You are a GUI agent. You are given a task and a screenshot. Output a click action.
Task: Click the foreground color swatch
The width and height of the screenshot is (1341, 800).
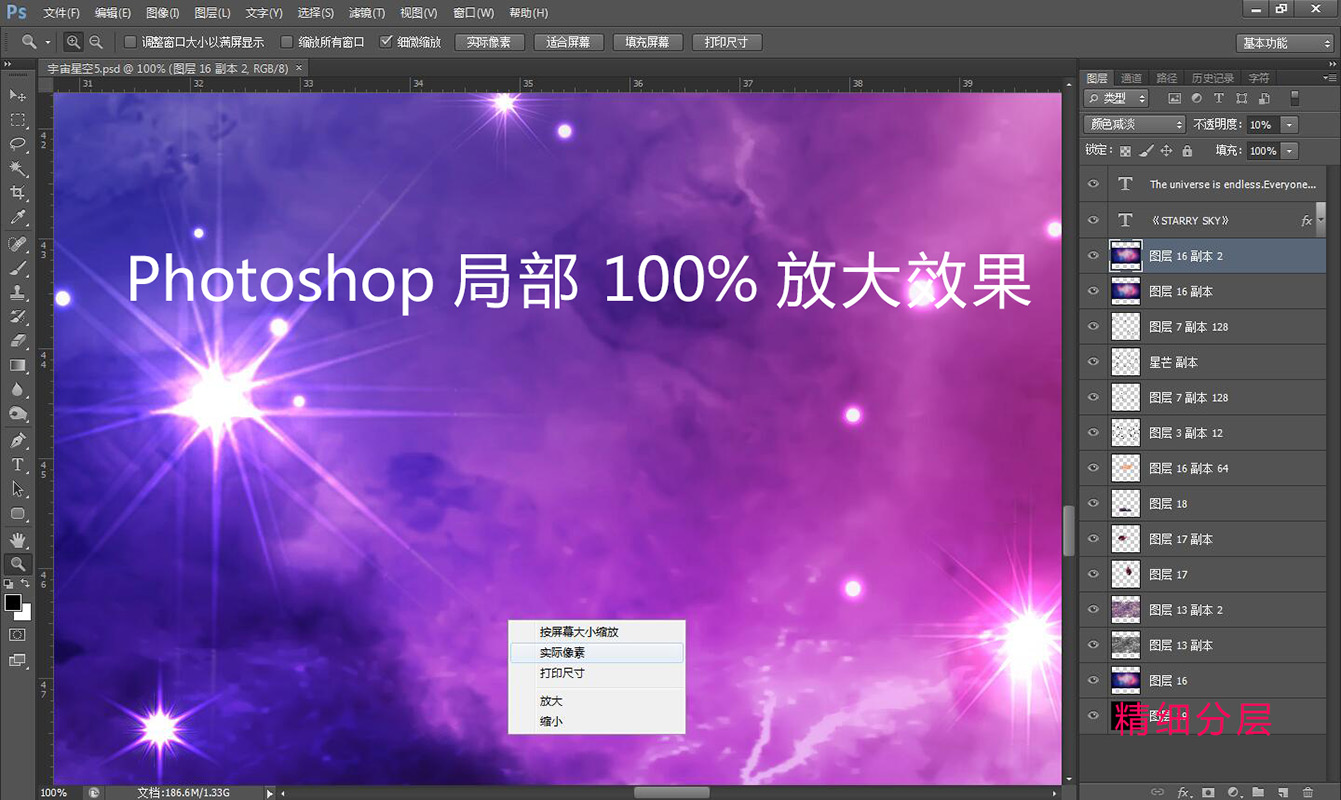pos(13,602)
